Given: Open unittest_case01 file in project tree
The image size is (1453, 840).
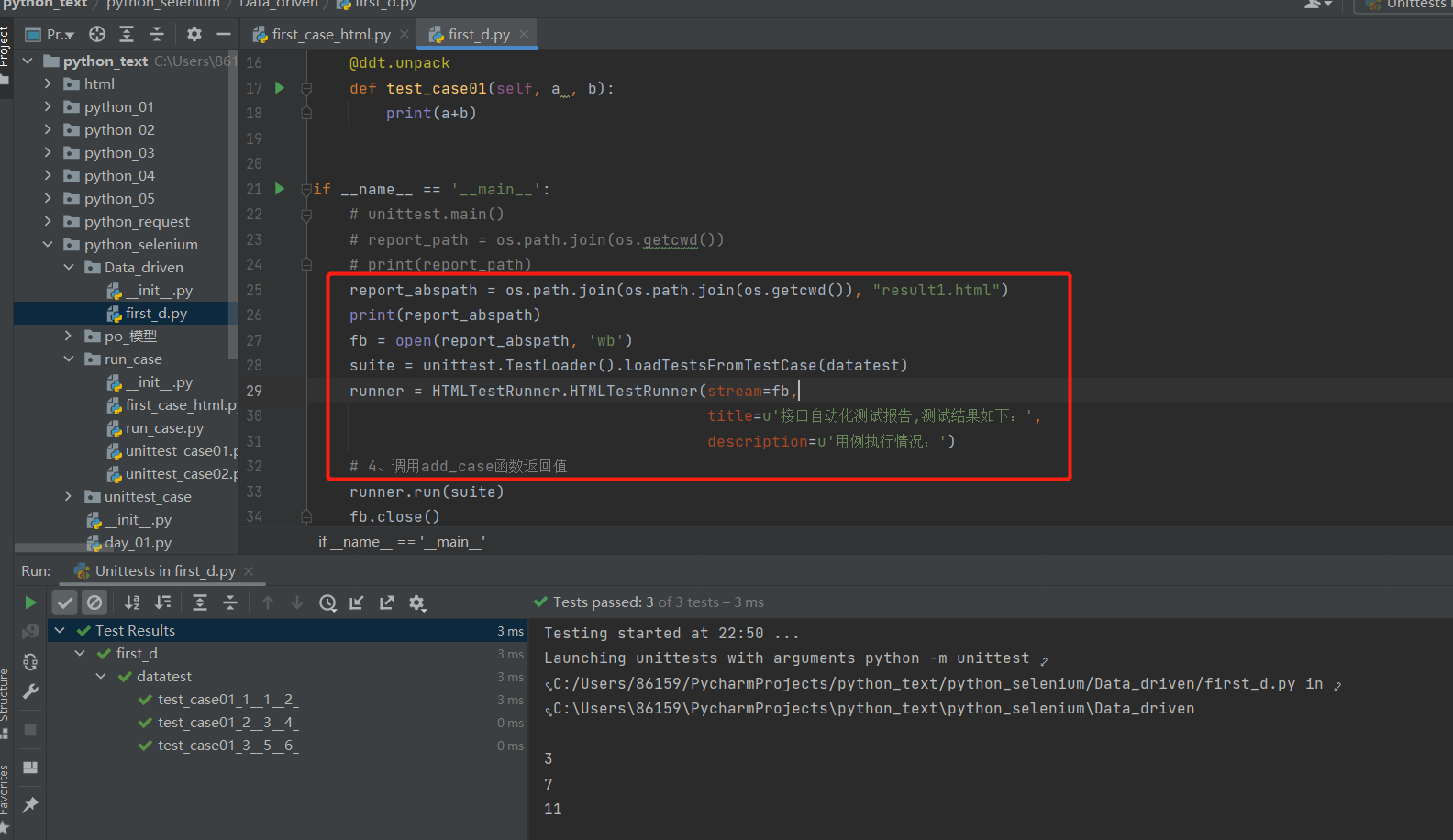Looking at the screenshot, I should click(172, 450).
